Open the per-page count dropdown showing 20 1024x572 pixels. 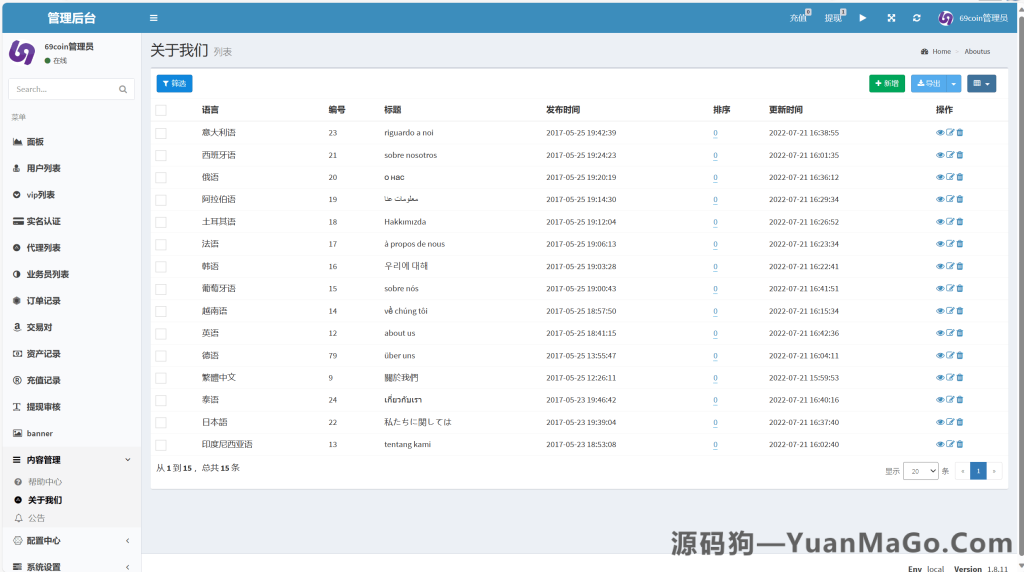[x=921, y=471]
